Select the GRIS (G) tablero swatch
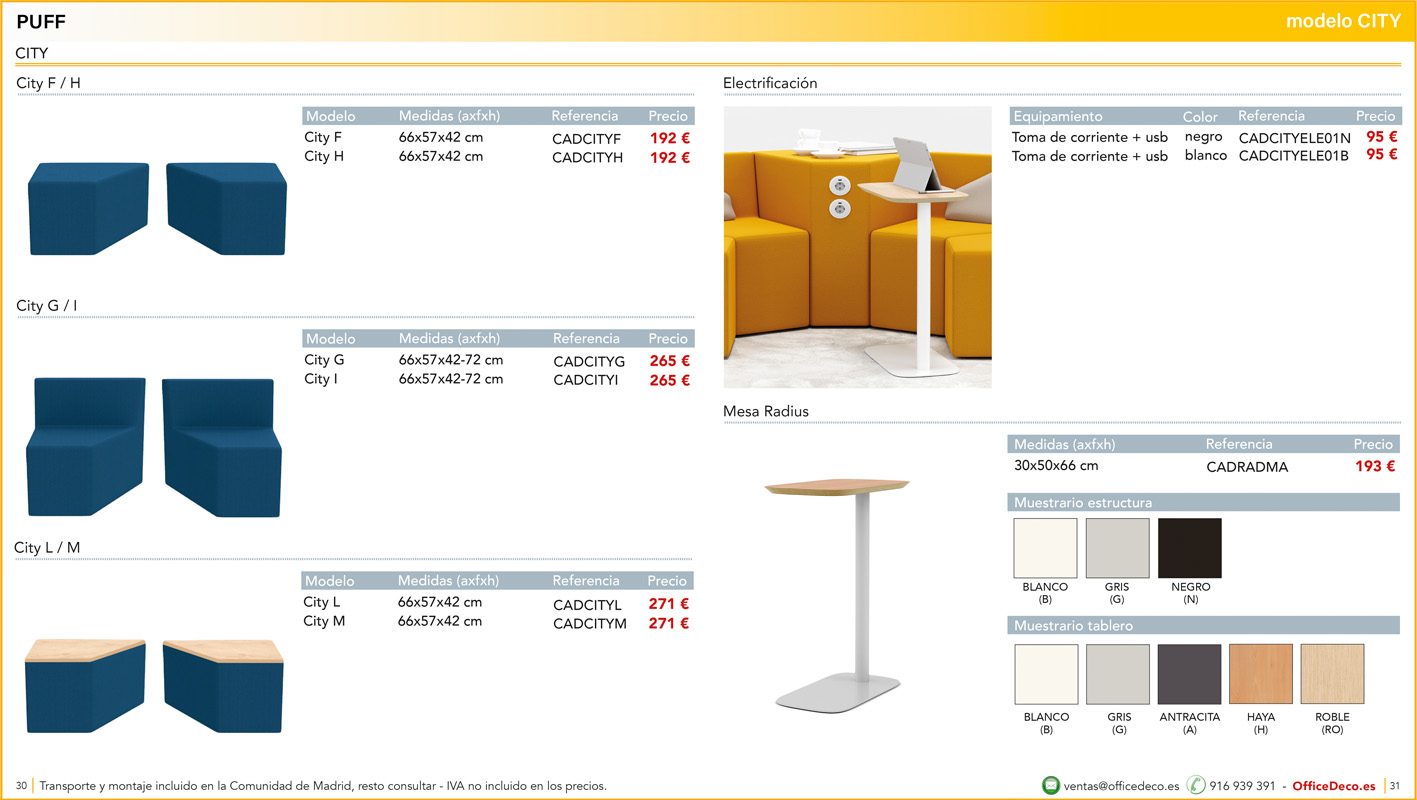Image resolution: width=1417 pixels, height=800 pixels. pyautogui.click(x=1118, y=674)
